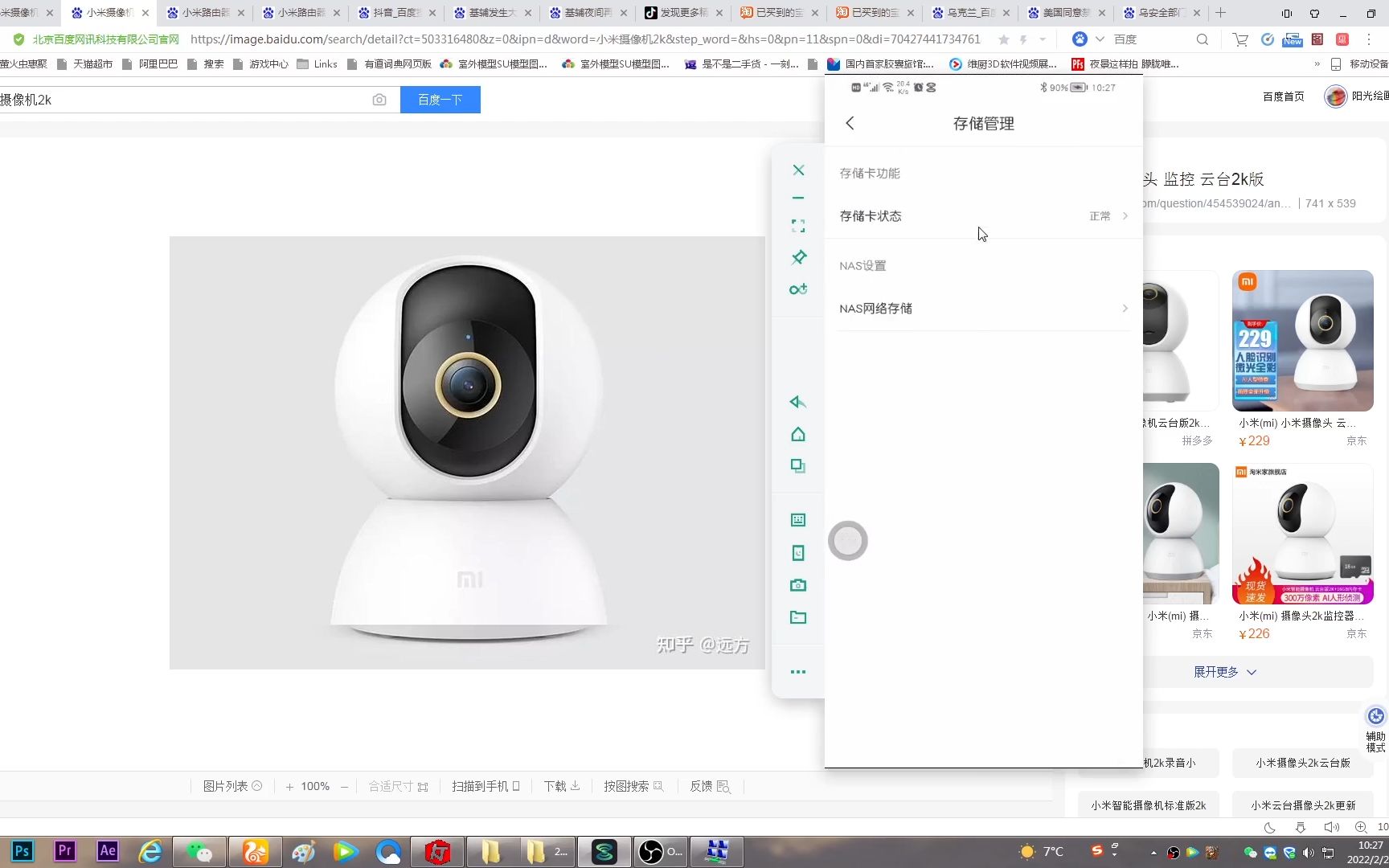This screenshot has height=868, width=1389.
Task: Open the 天猫超市 bookmark
Action: pyautogui.click(x=84, y=64)
